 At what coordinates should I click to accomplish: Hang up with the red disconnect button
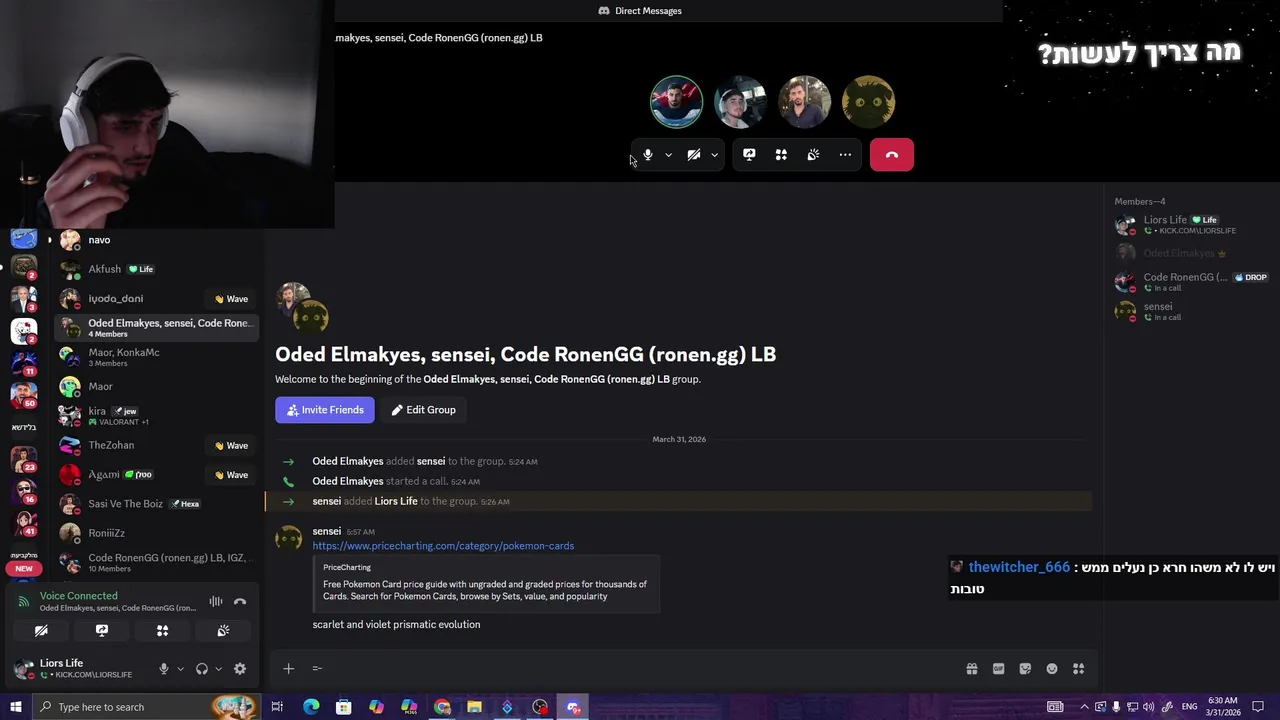click(x=892, y=155)
